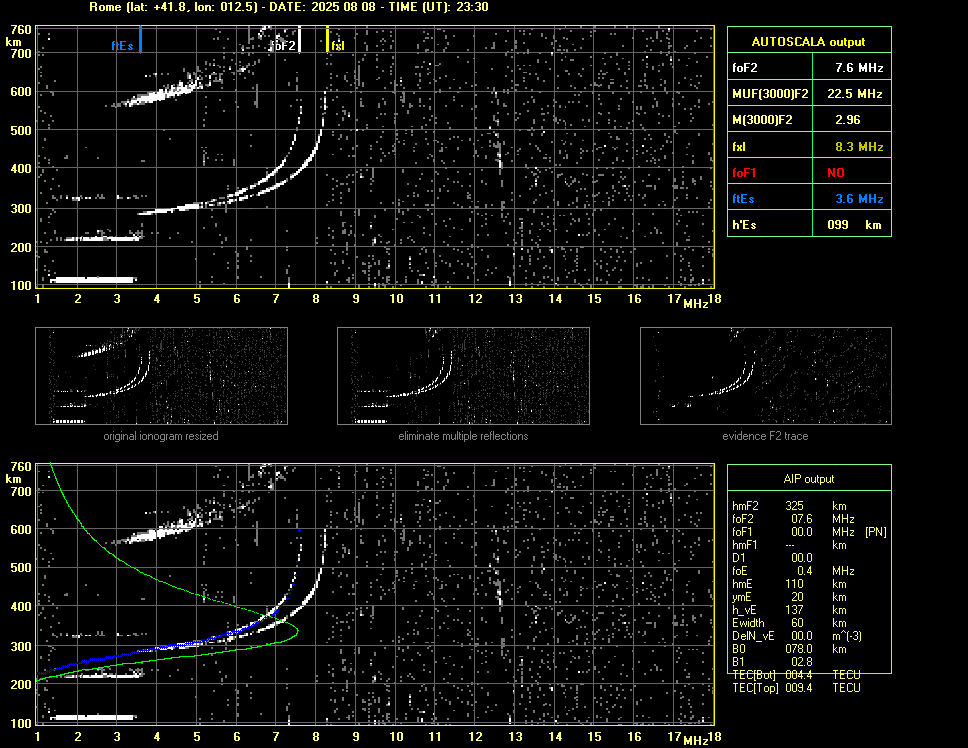Click the Es trace at 100 km, bottom ionogram
Screen dimensions: 968x748
93,717
